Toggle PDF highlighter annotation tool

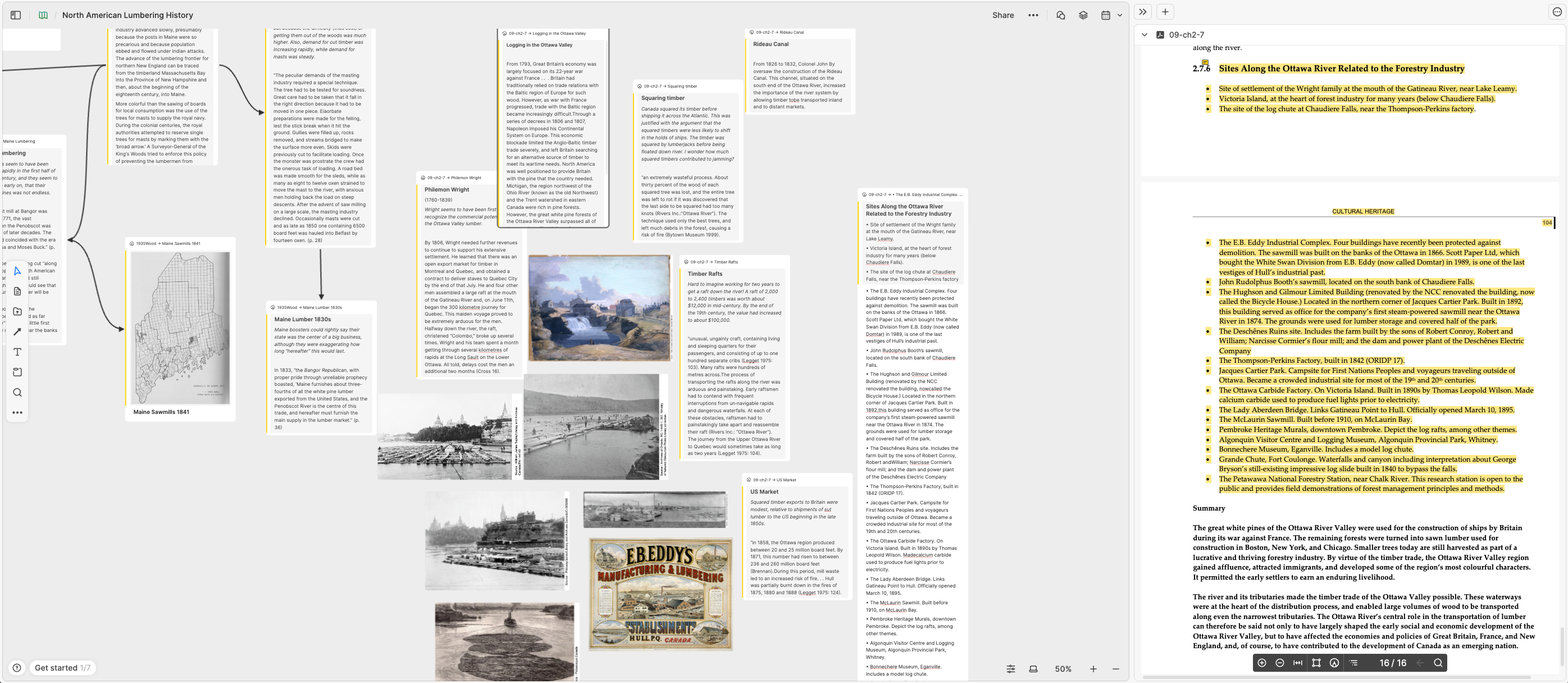click(x=1334, y=663)
